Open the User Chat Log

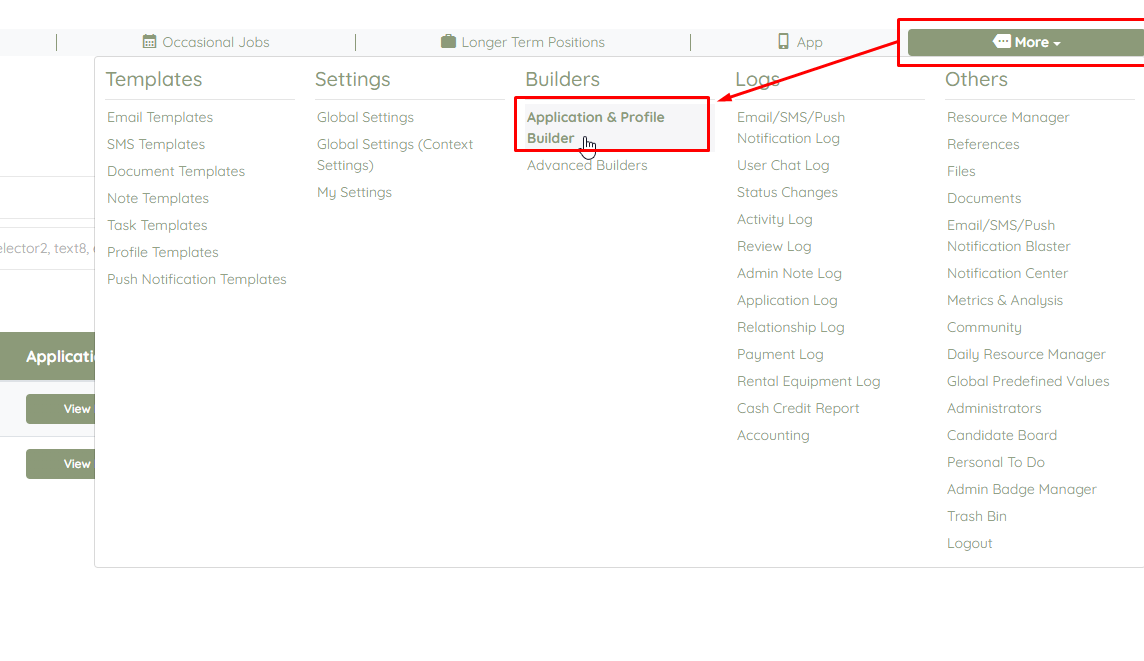(783, 166)
